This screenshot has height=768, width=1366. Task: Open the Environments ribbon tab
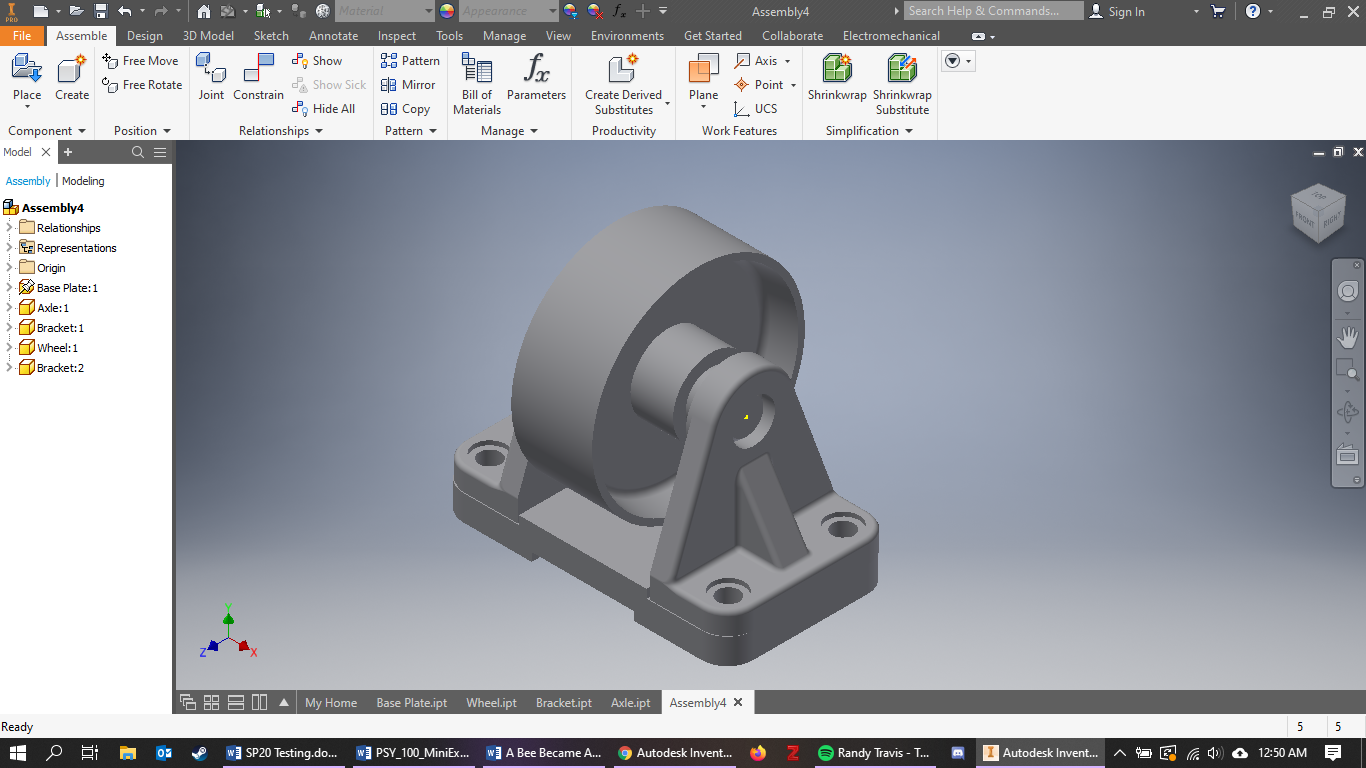(x=627, y=36)
